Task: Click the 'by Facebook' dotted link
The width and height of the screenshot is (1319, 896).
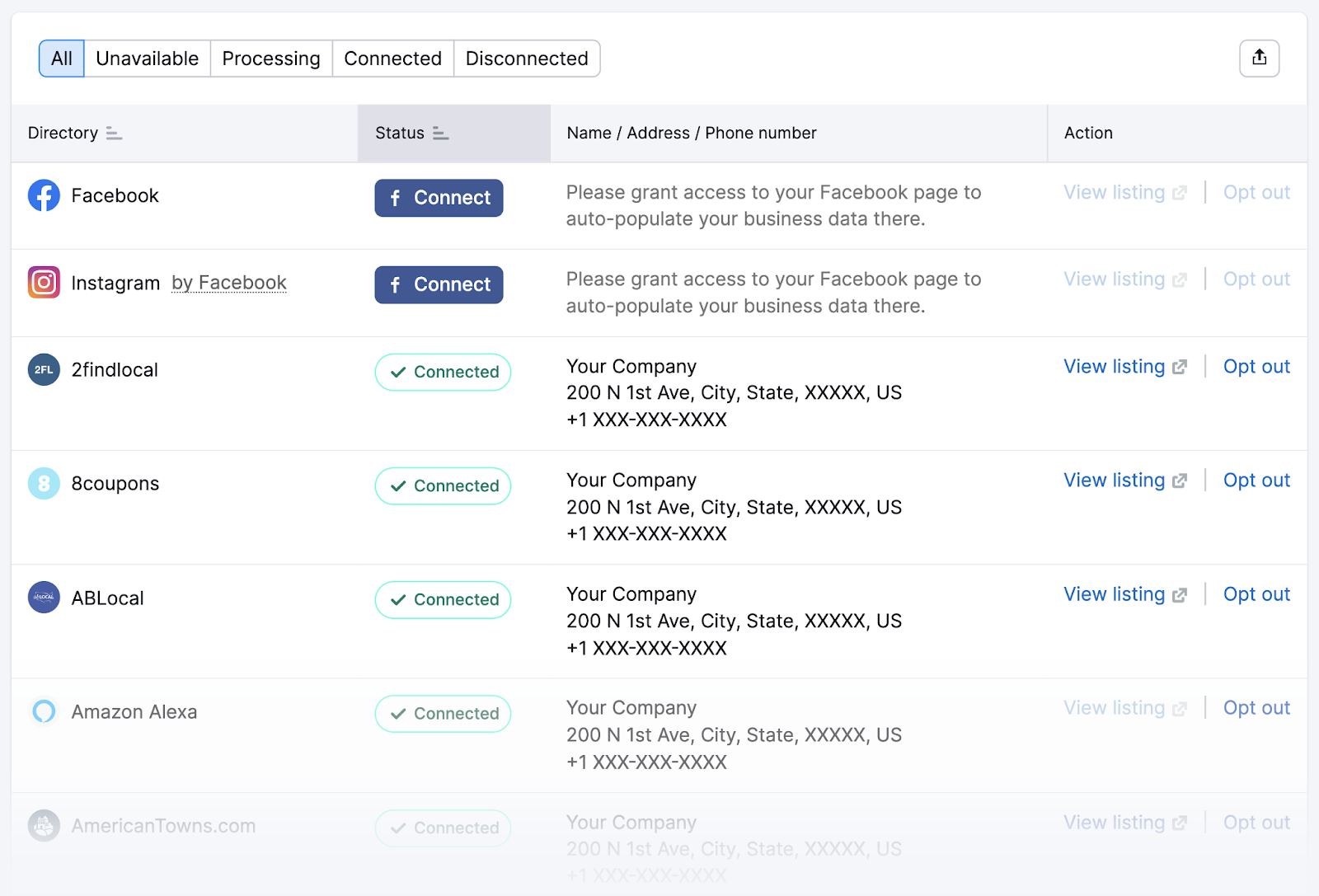Action: click(x=229, y=283)
